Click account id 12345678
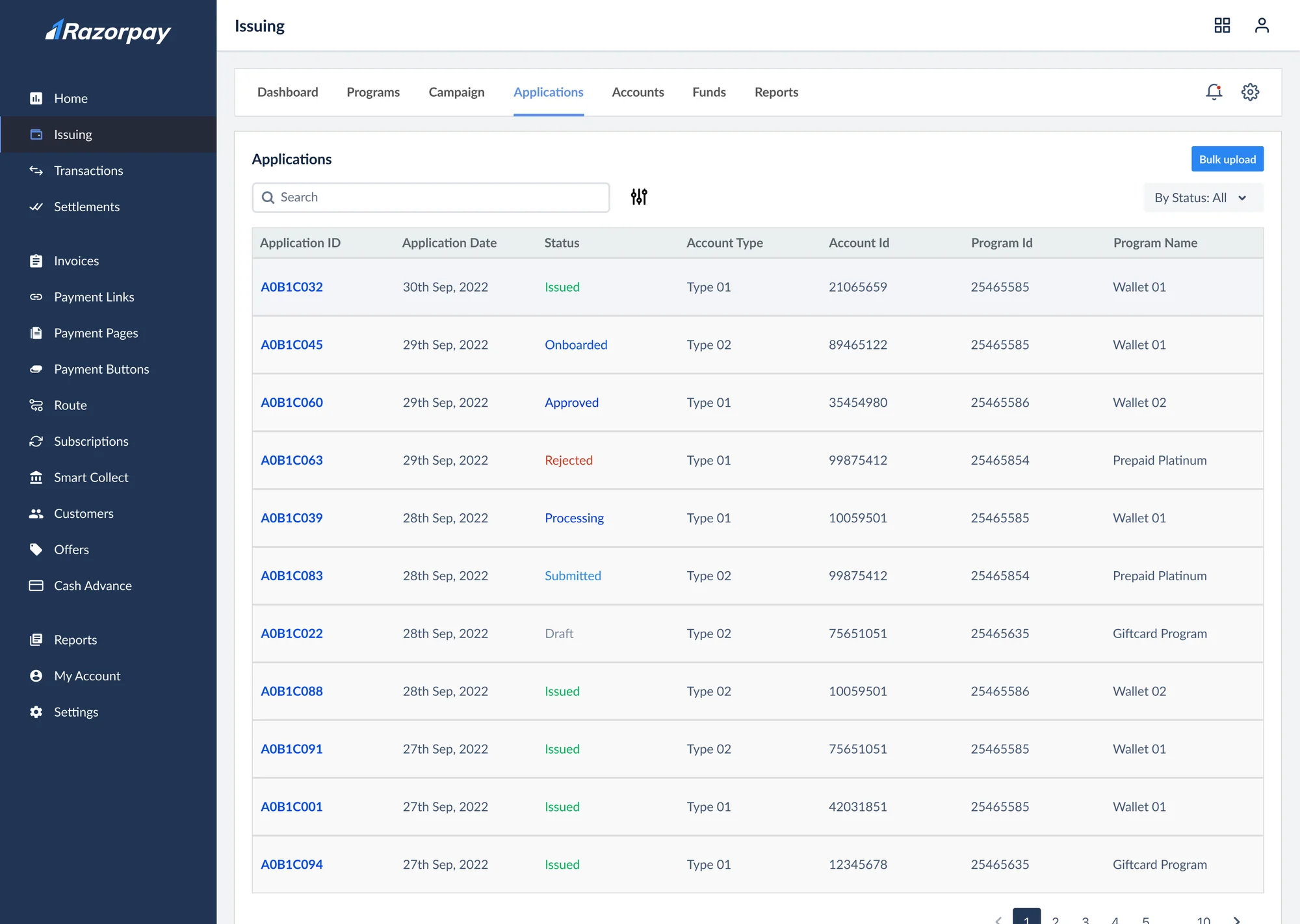1300x924 pixels. pos(857,865)
